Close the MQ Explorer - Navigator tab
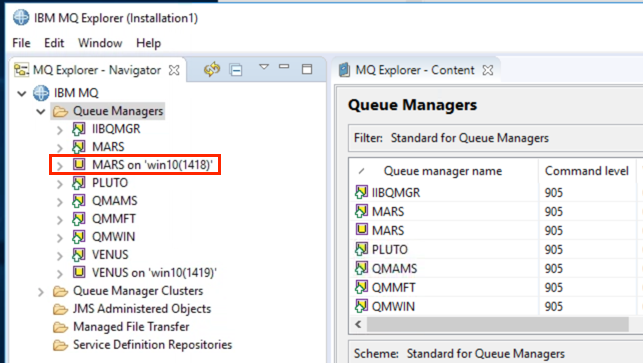Viewport: 643px width, 363px height. [x=174, y=70]
